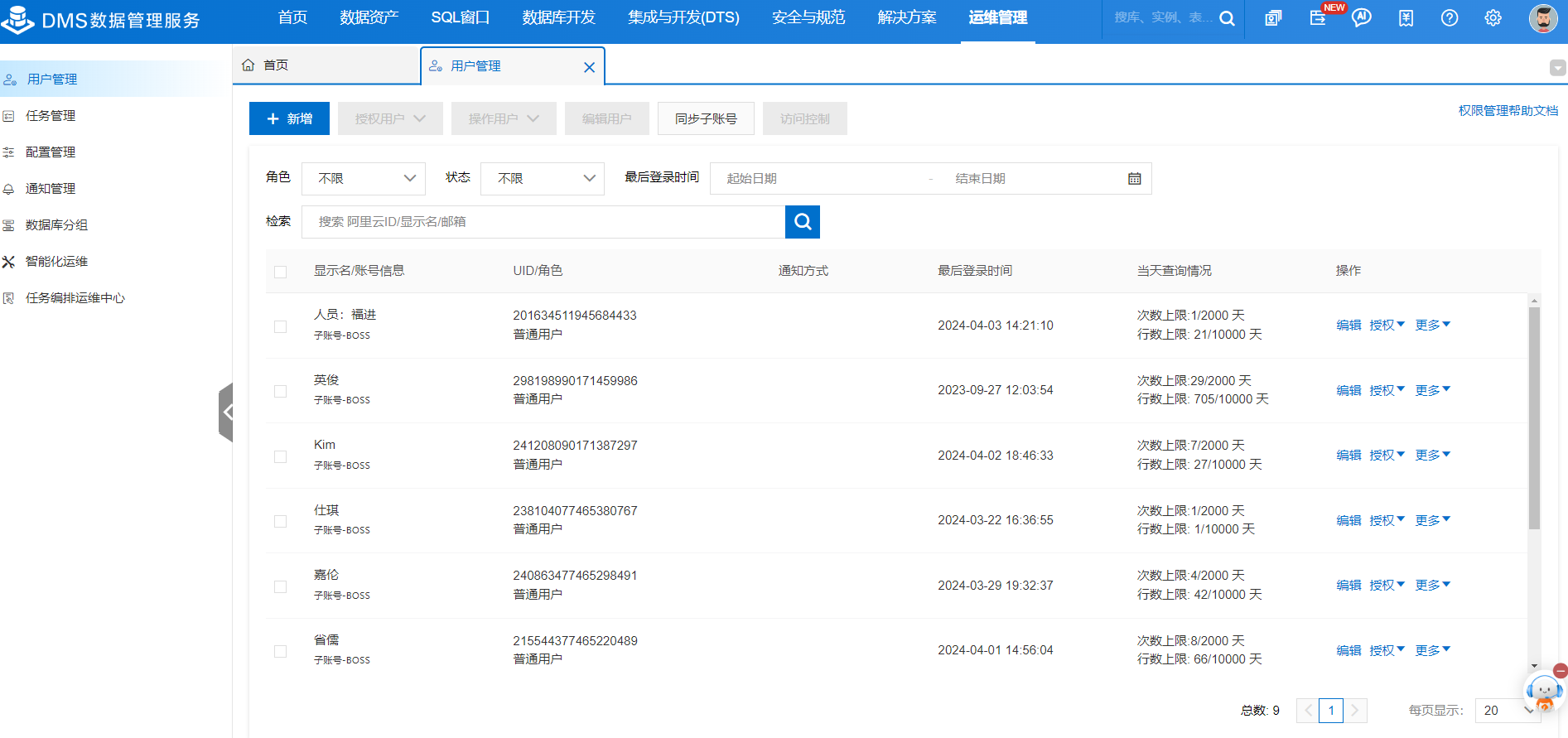Open the 安全与规范 menu
This screenshot has height=738, width=1568.
[x=808, y=17]
